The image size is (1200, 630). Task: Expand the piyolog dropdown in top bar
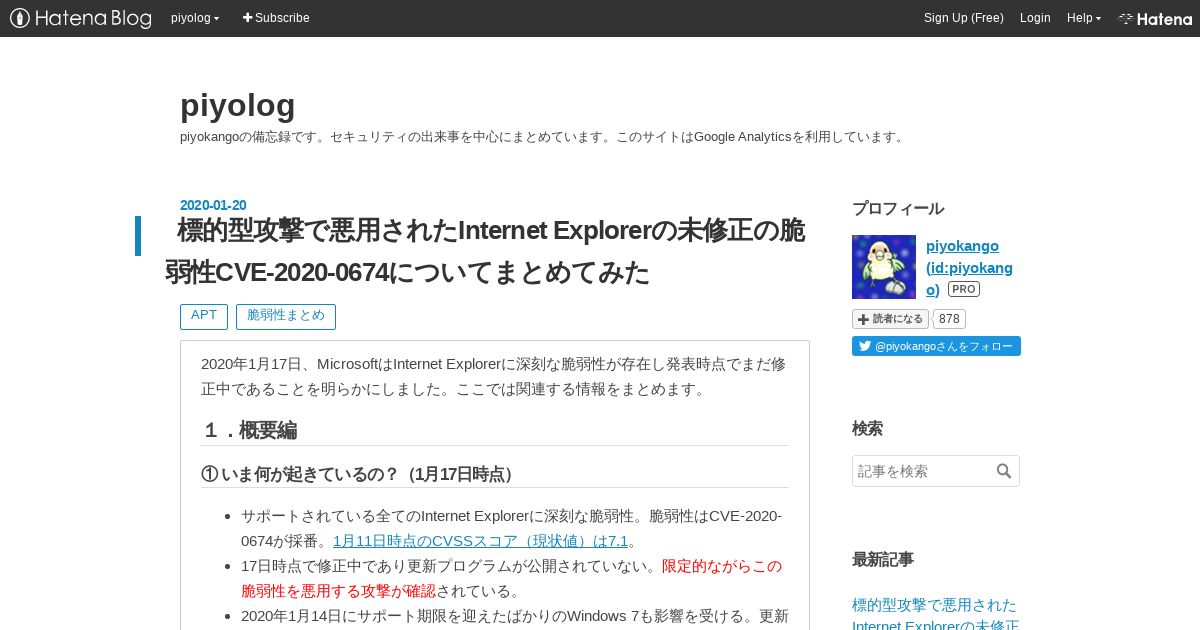click(195, 18)
